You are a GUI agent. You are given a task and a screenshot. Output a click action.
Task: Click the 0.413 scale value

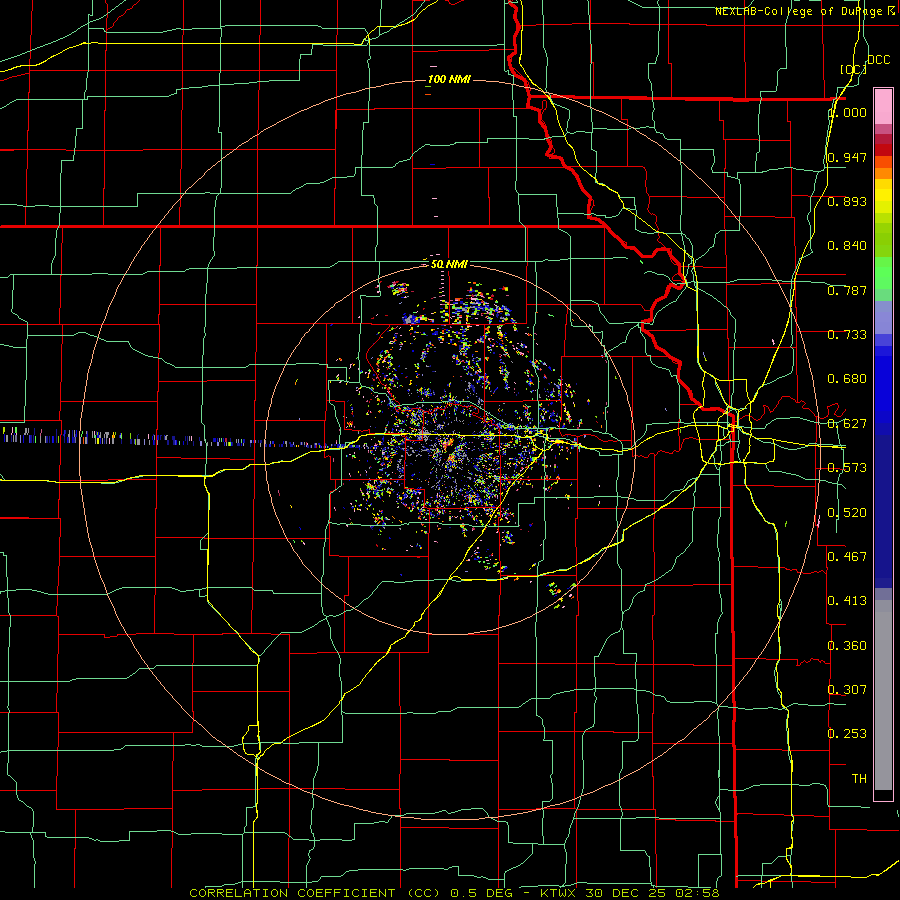847,601
